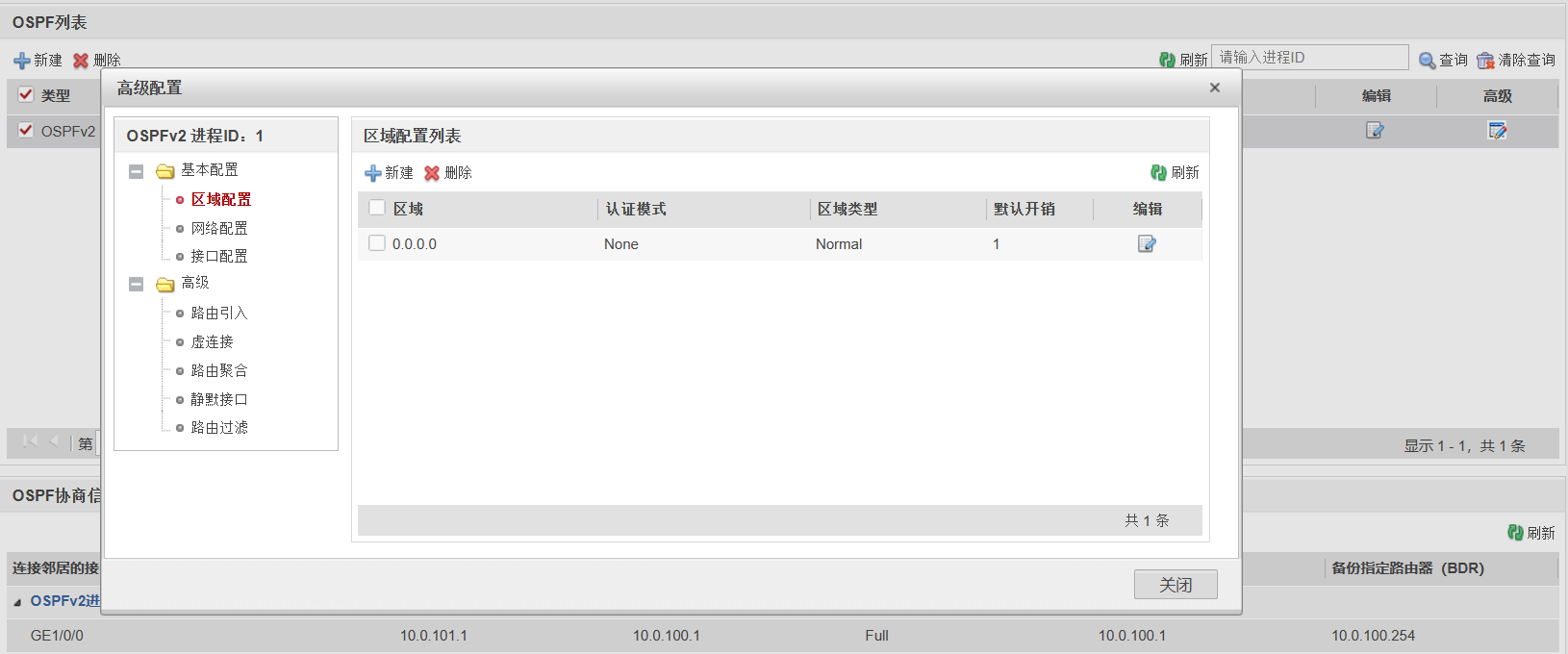This screenshot has height=654, width=1568.
Task: Open advanced config icon for OSPFv2 row
Action: tap(1497, 131)
